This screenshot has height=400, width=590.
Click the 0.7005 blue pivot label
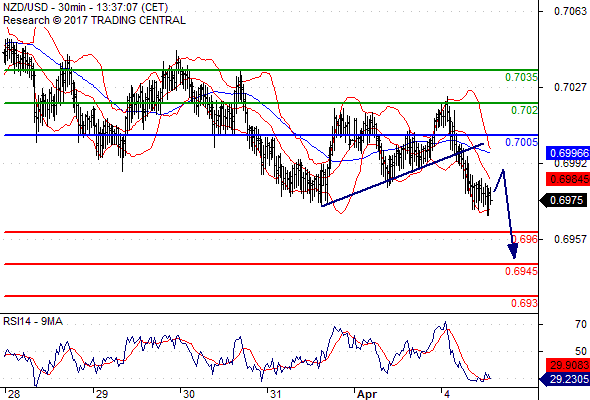(x=521, y=142)
